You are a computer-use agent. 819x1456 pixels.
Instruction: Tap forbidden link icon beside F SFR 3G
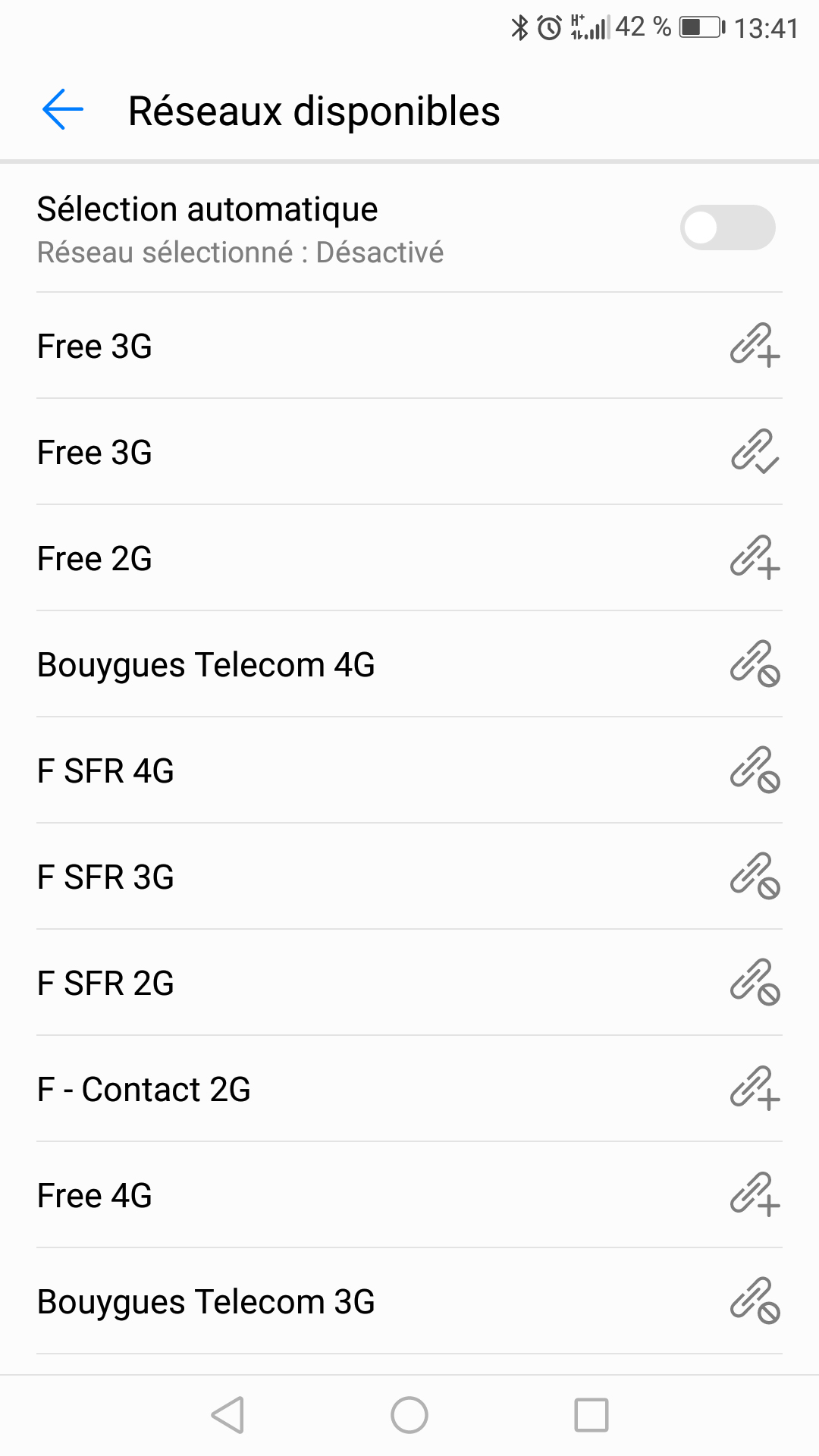[x=755, y=876]
